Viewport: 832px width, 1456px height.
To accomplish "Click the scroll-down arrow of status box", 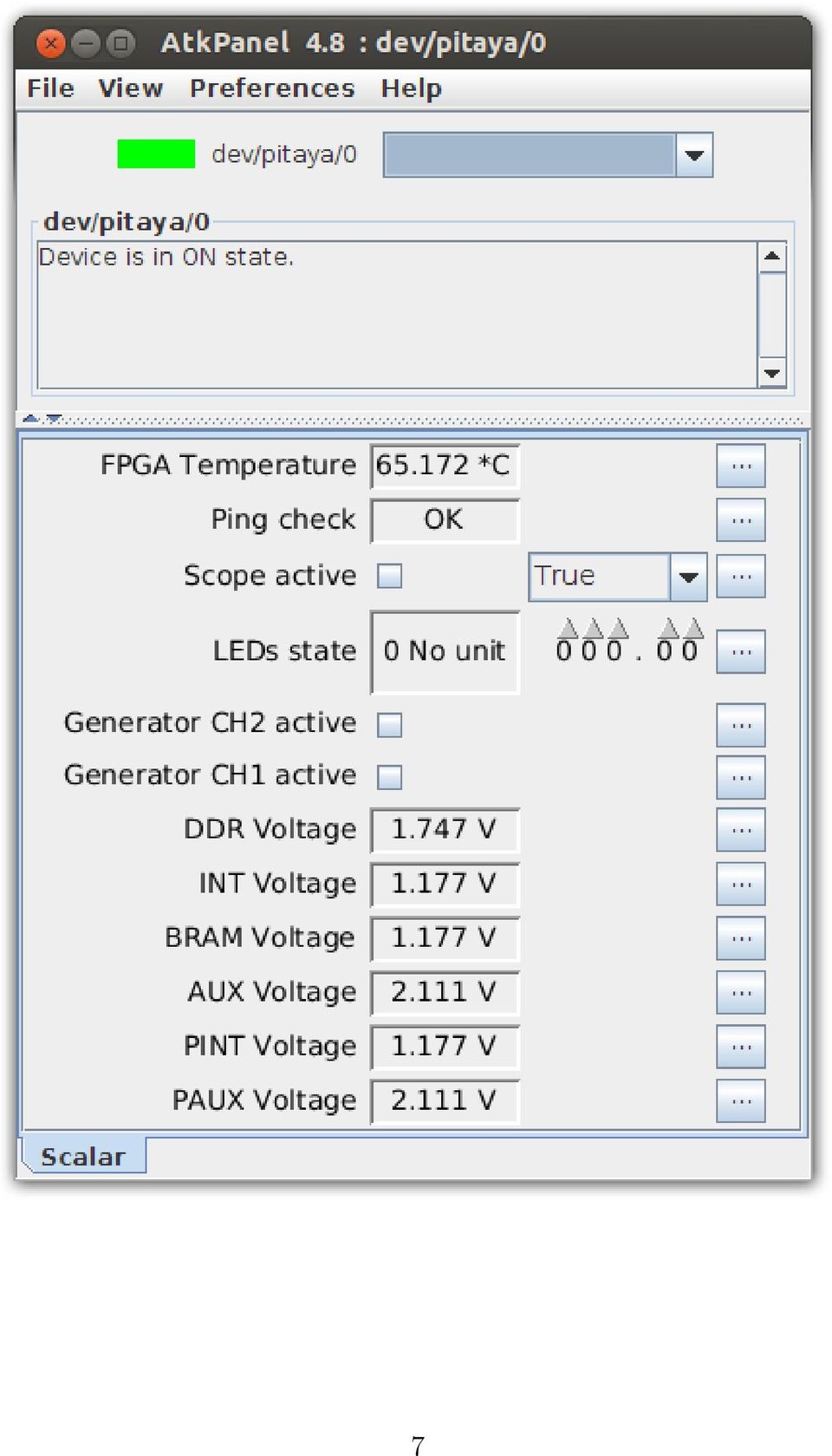I will pos(771,373).
